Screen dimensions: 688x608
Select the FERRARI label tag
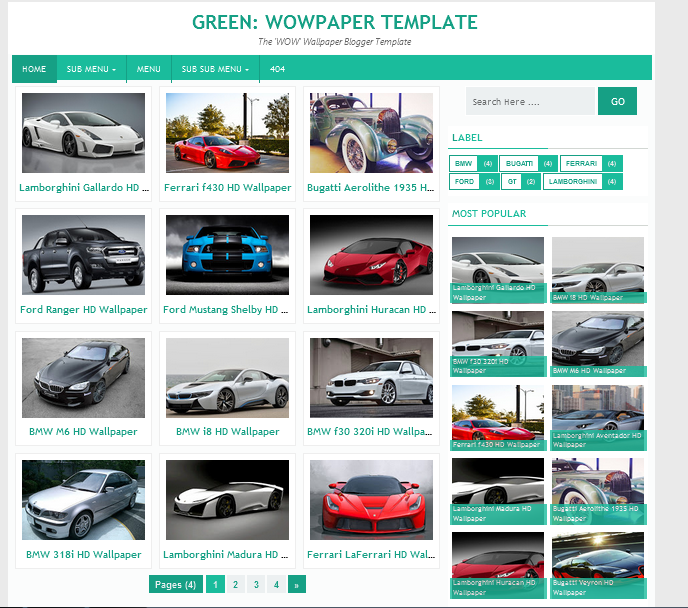pos(591,164)
